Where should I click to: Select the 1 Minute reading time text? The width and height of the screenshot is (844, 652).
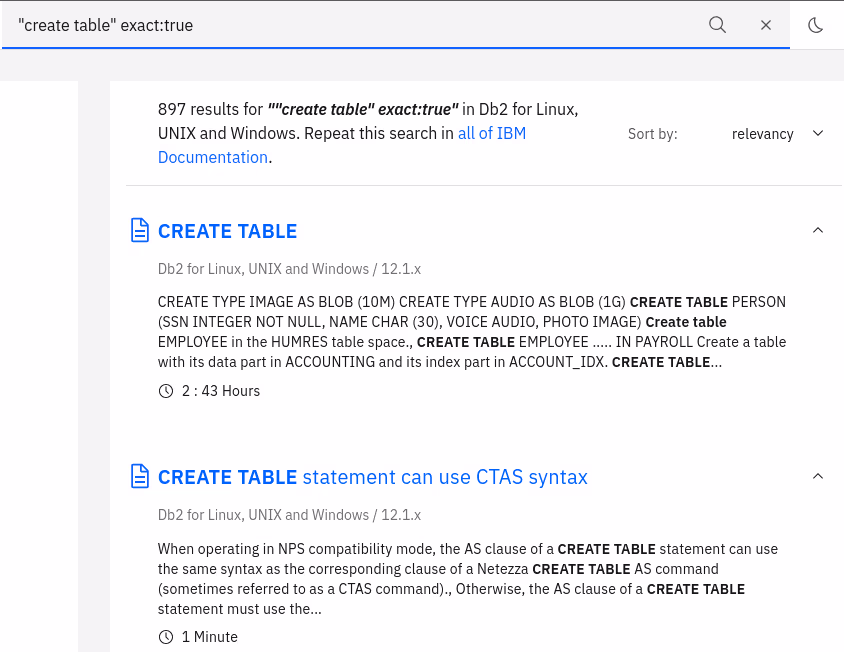[209, 637]
